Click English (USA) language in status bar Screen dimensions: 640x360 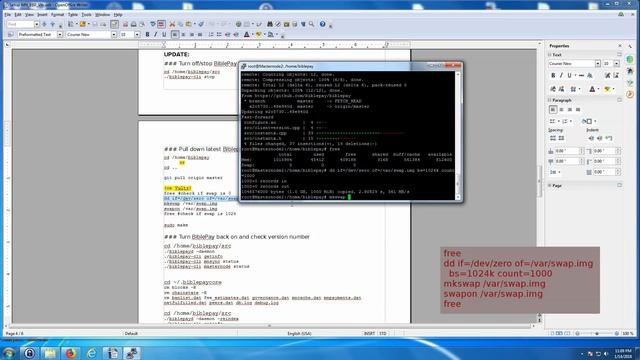[299, 333]
